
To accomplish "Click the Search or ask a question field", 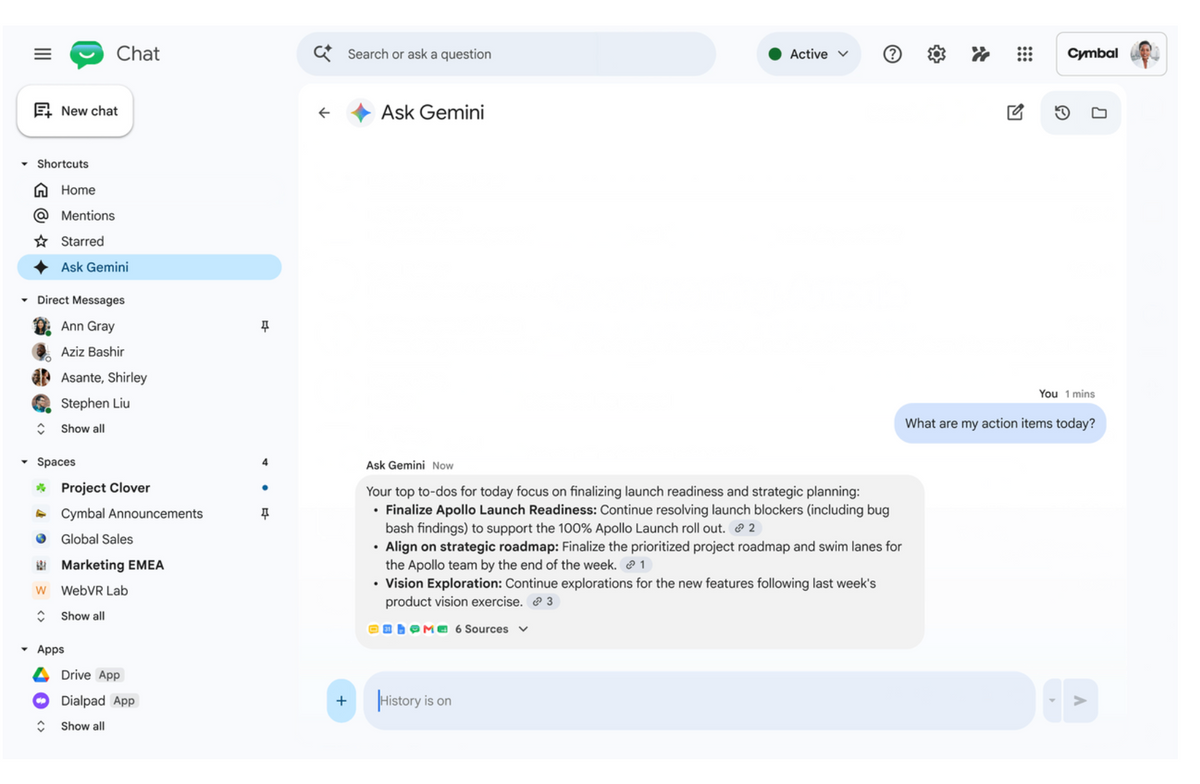I will click(506, 54).
